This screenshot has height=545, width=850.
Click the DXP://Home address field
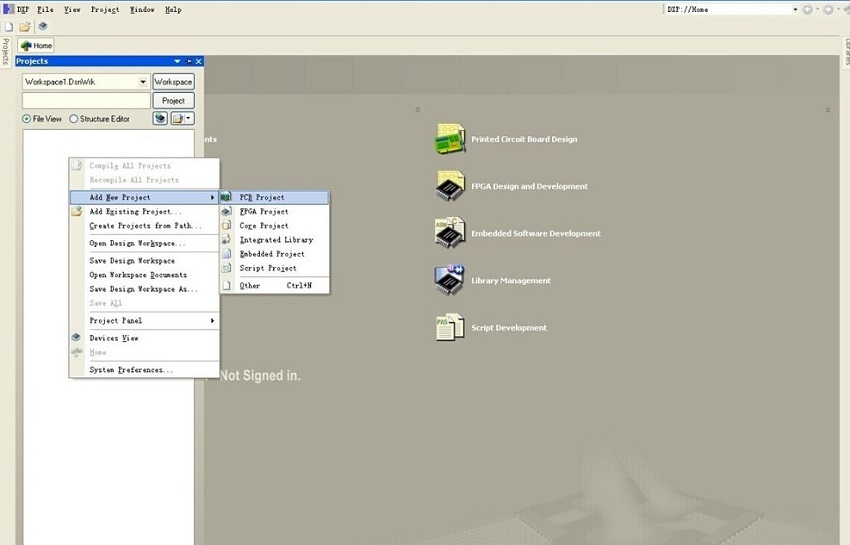[727, 9]
